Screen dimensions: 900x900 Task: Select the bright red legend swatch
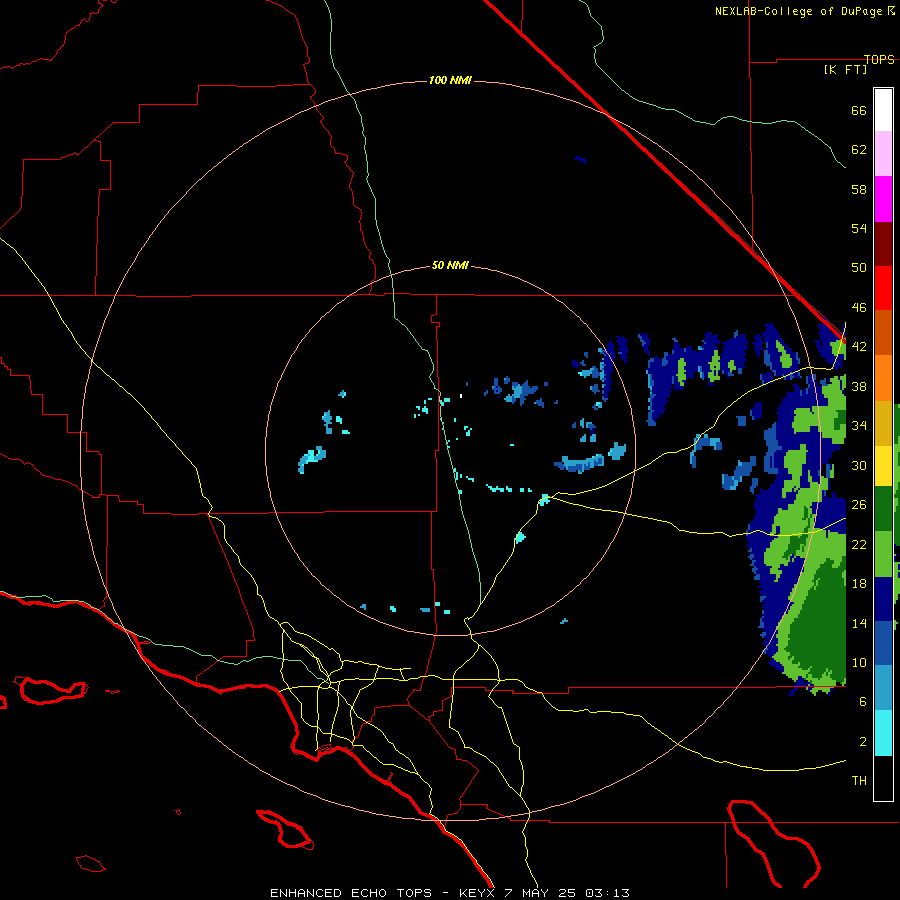point(883,288)
